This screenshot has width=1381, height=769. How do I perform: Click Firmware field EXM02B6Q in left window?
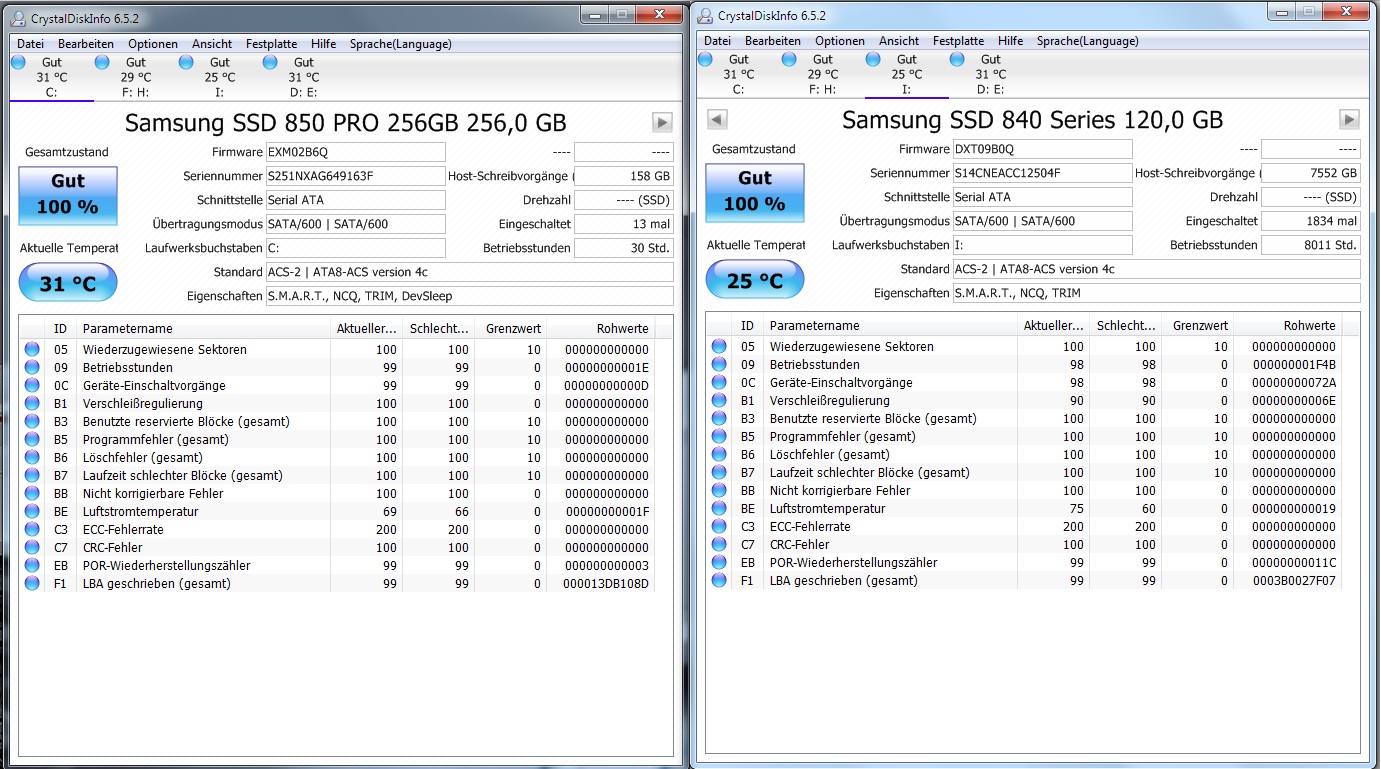pyautogui.click(x=355, y=152)
